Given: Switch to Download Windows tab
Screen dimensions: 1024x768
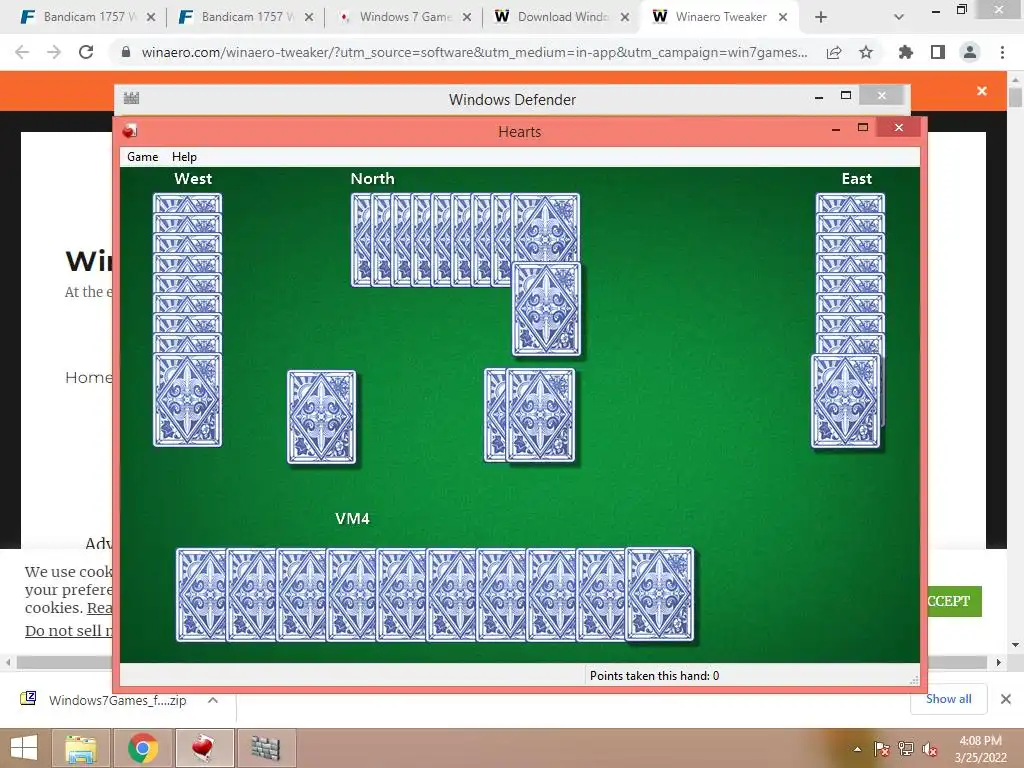Looking at the screenshot, I should click(562, 17).
